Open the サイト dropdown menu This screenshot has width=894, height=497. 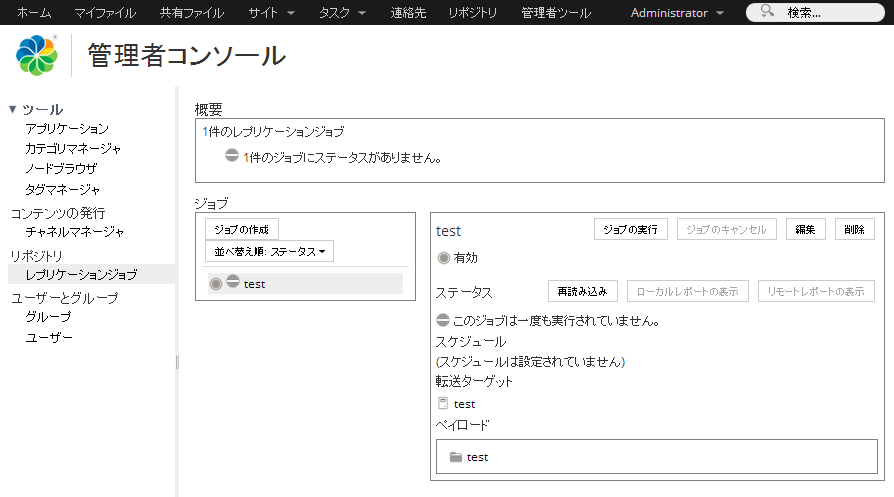tap(271, 13)
